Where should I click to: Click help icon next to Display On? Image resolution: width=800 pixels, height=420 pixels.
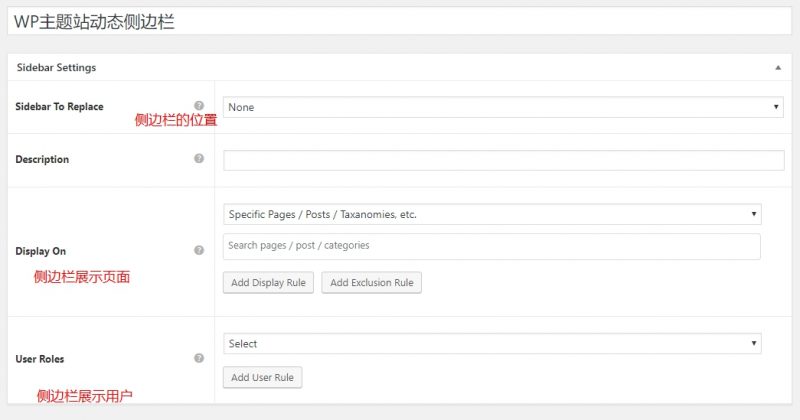pyautogui.click(x=199, y=250)
